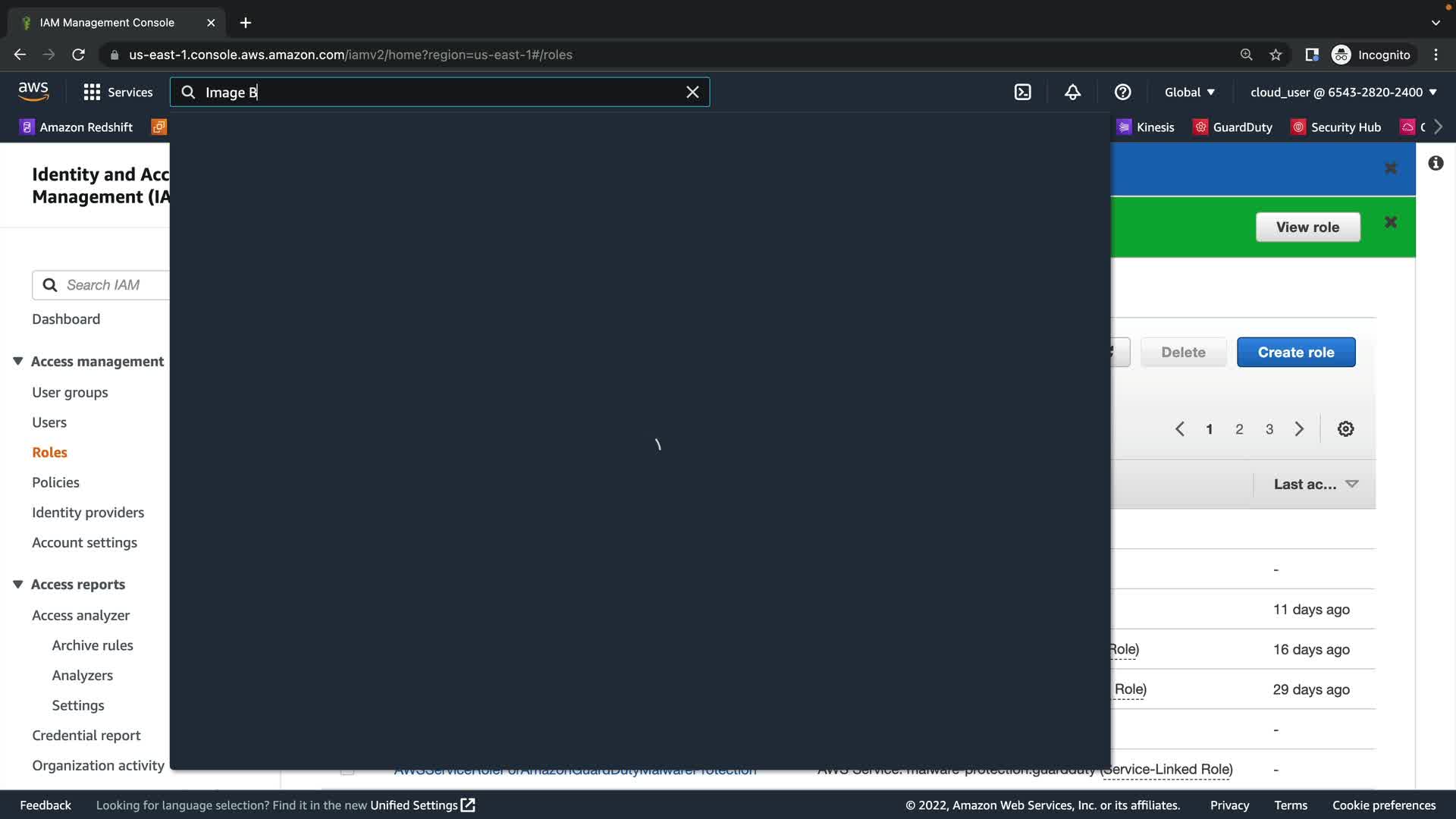The height and width of the screenshot is (819, 1456).
Task: Click the Create role button
Action: pyautogui.click(x=1295, y=352)
